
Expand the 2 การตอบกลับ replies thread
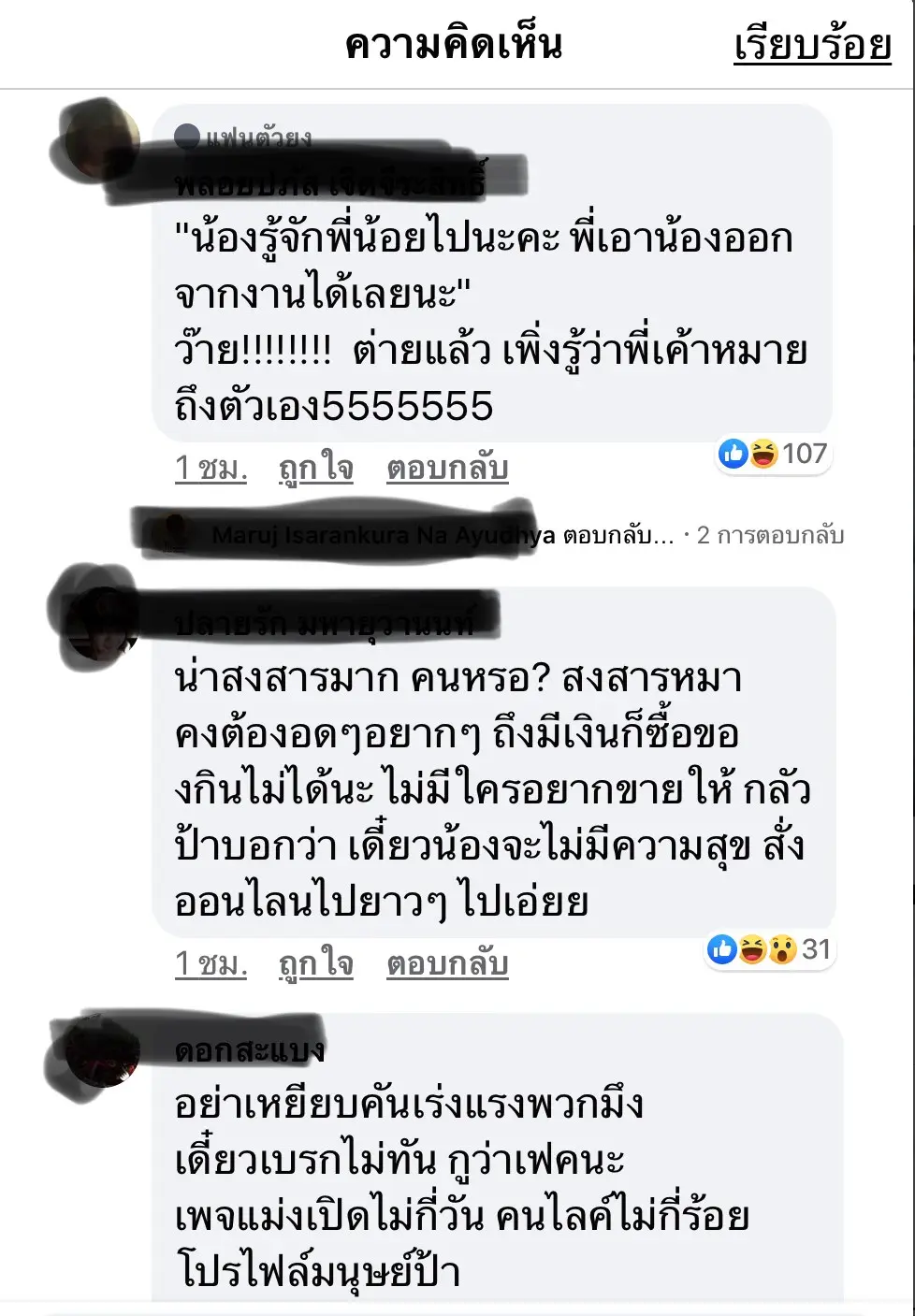tap(771, 535)
